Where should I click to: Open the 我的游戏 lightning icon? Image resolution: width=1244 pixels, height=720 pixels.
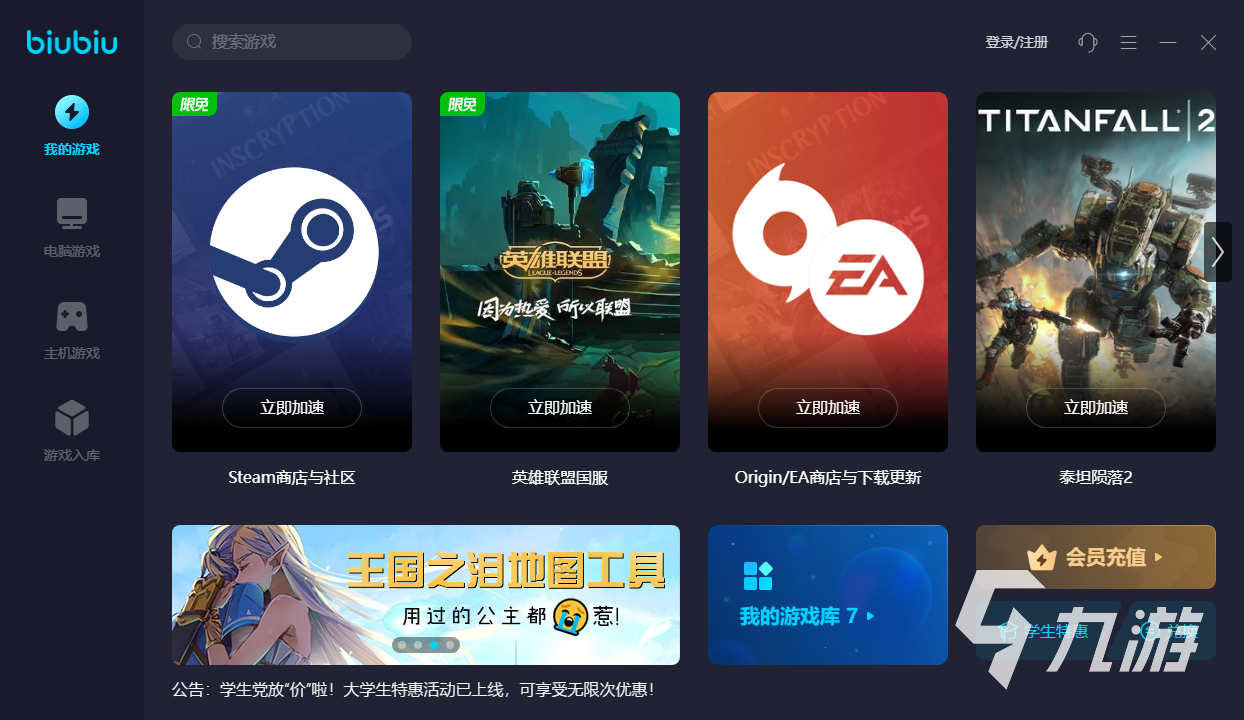(72, 112)
